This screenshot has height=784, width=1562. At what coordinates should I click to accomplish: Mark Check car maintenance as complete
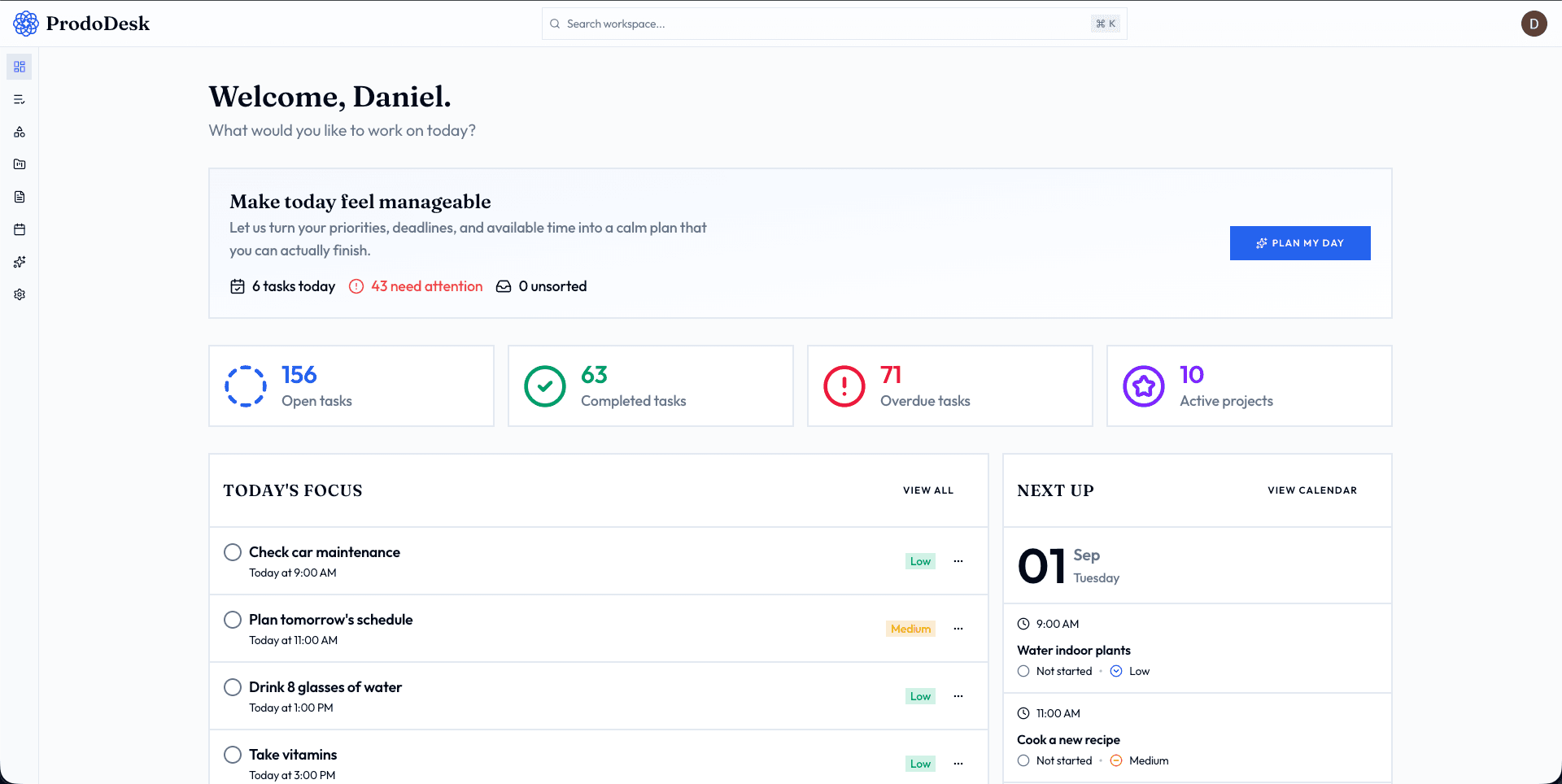click(x=233, y=552)
